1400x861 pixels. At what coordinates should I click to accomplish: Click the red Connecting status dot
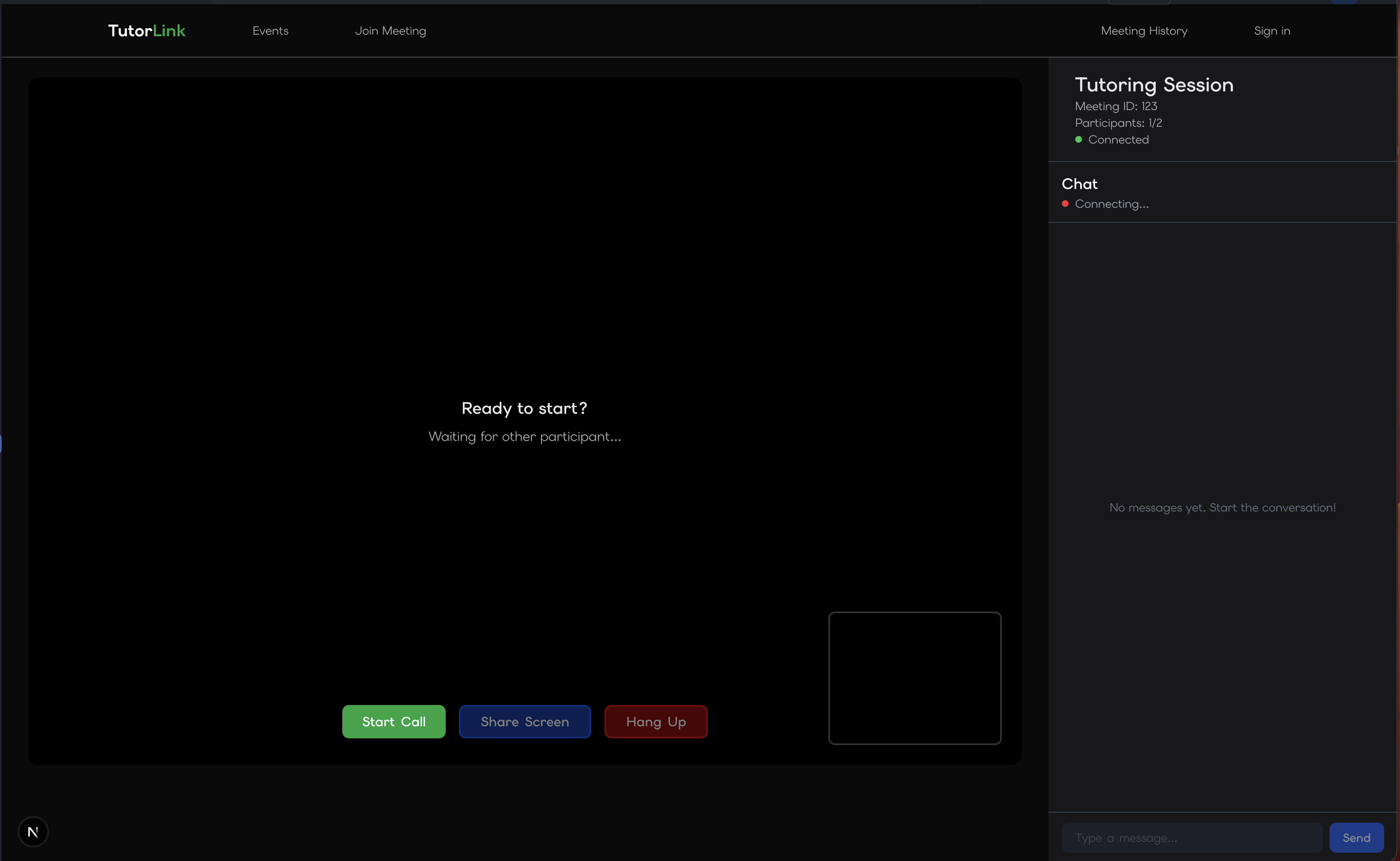[1065, 204]
